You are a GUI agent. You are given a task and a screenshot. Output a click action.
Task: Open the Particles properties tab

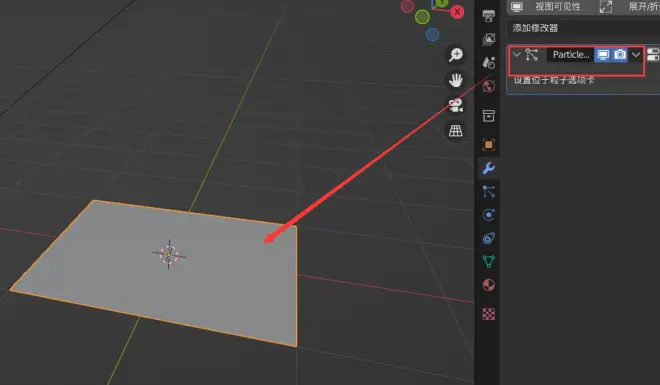[x=489, y=192]
